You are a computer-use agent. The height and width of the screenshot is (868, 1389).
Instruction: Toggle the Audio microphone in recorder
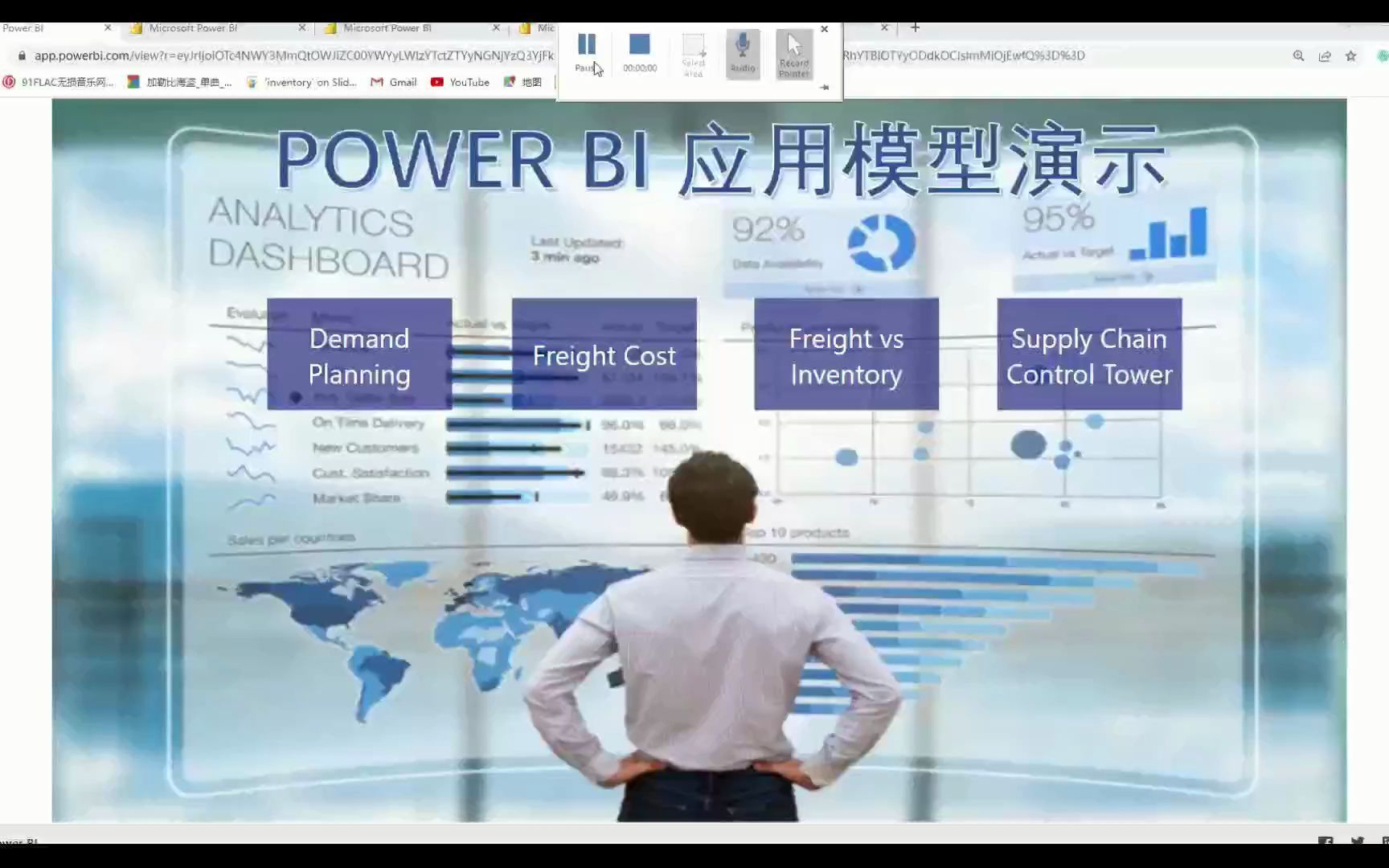click(743, 54)
